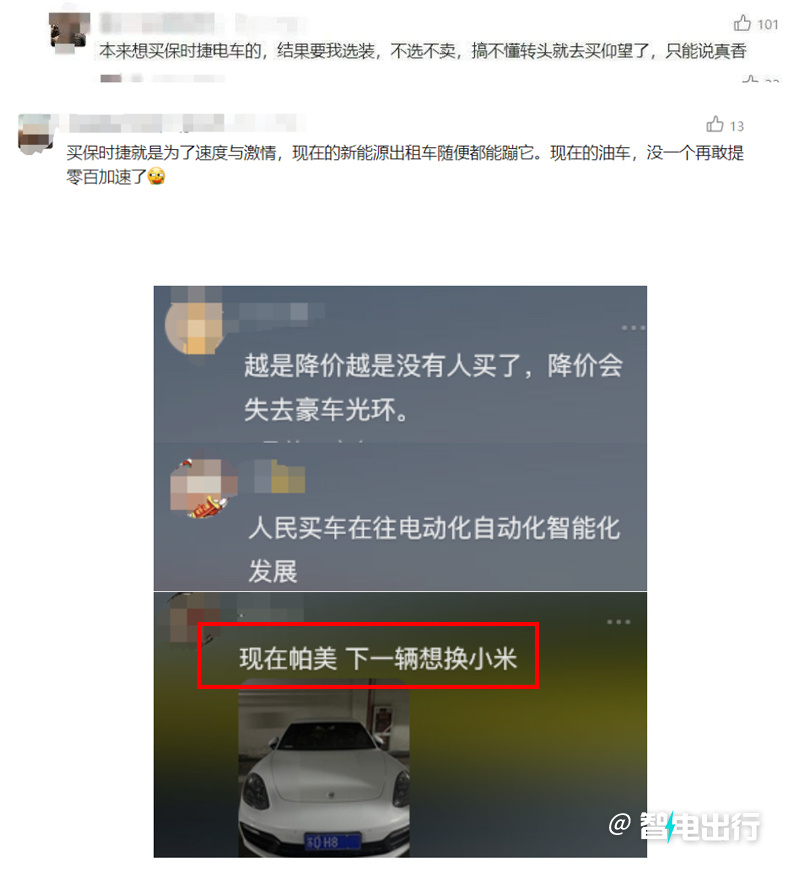Open three-dots menu on 降价 comment

point(633,328)
